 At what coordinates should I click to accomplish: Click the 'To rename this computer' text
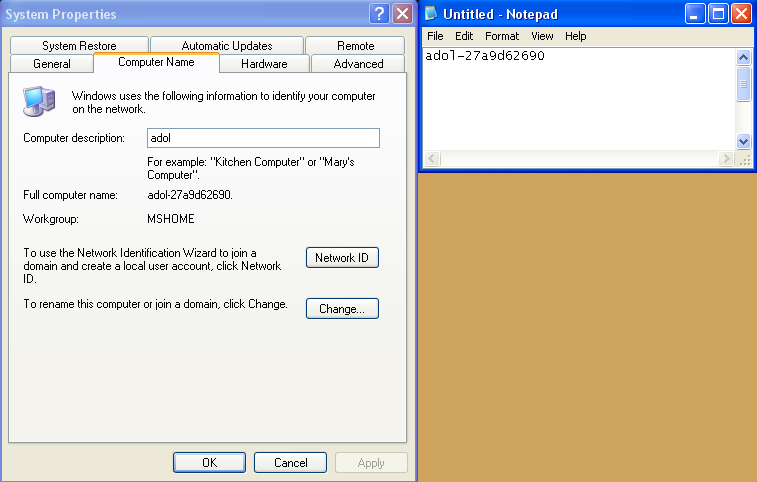[155, 304]
